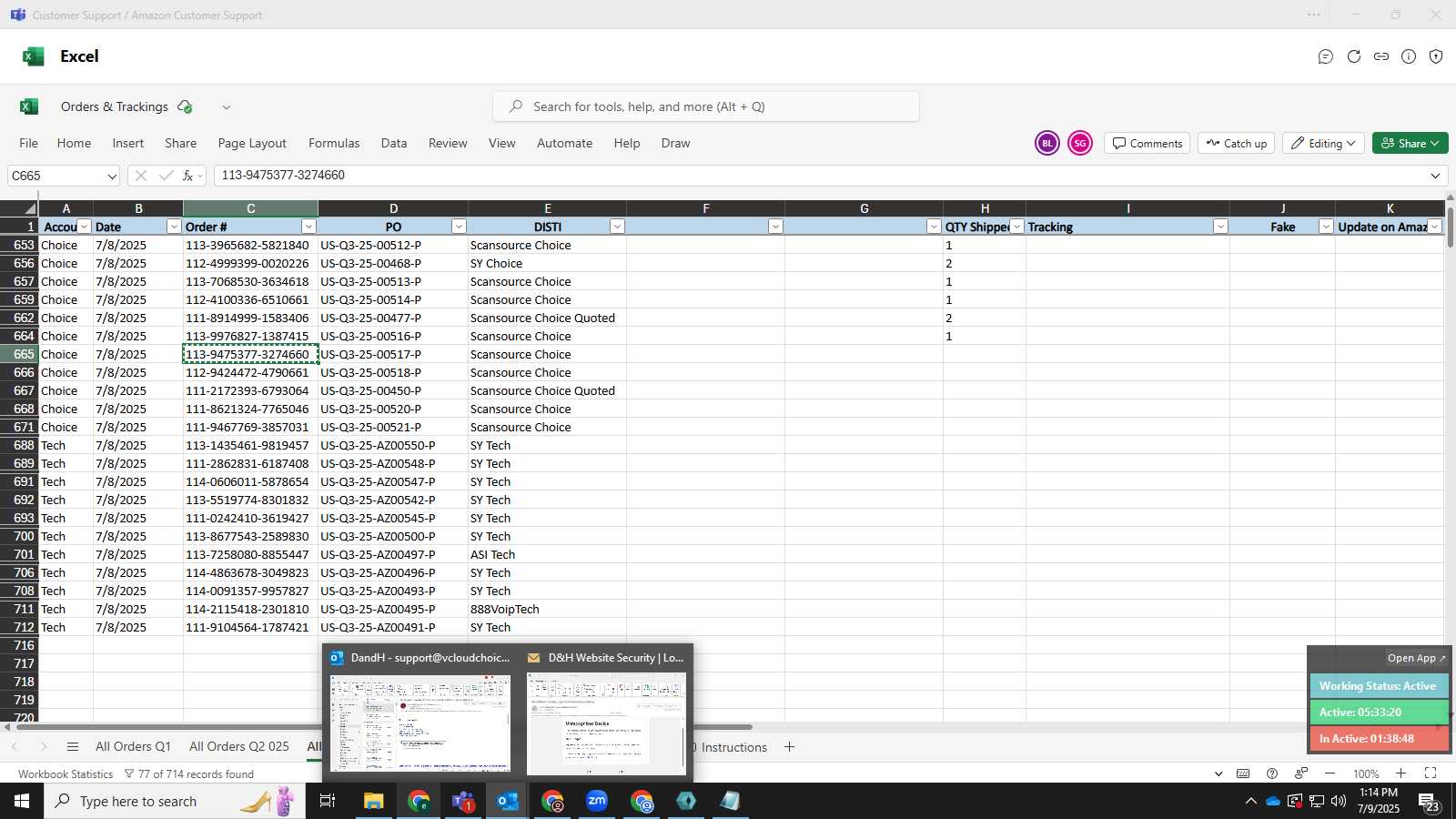Screen dimensions: 1456x819
Task: Switch to the Formulas ribbon tab
Action: point(334,143)
